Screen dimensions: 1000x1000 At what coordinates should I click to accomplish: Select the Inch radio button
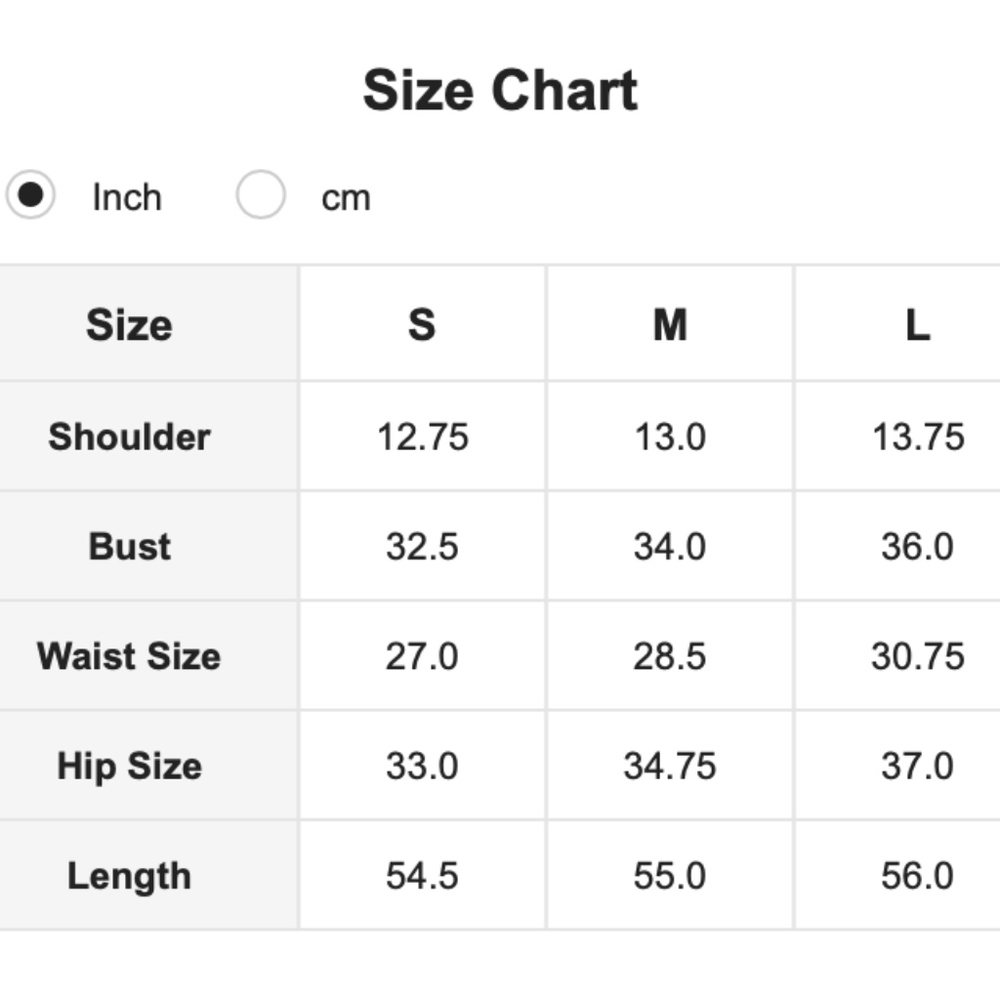(31, 194)
